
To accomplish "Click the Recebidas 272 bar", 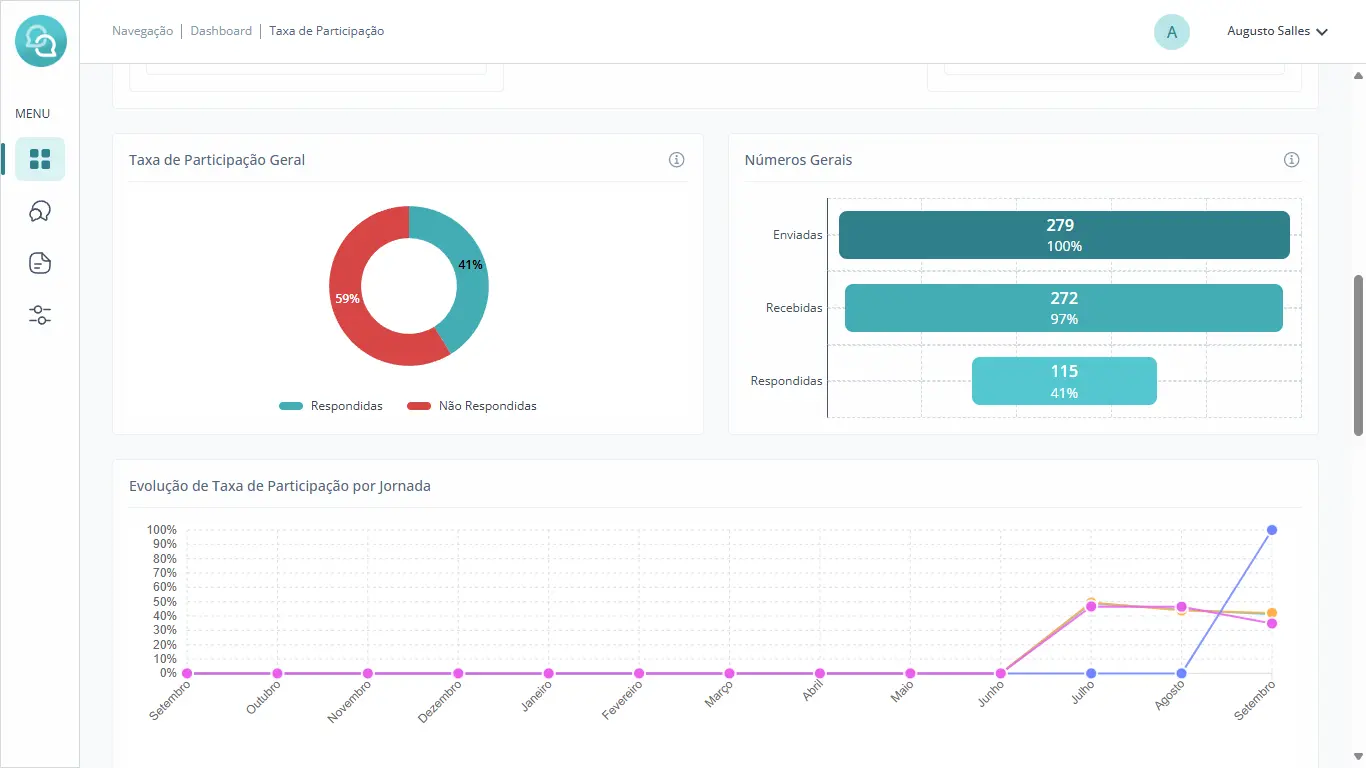I will 1063,308.
